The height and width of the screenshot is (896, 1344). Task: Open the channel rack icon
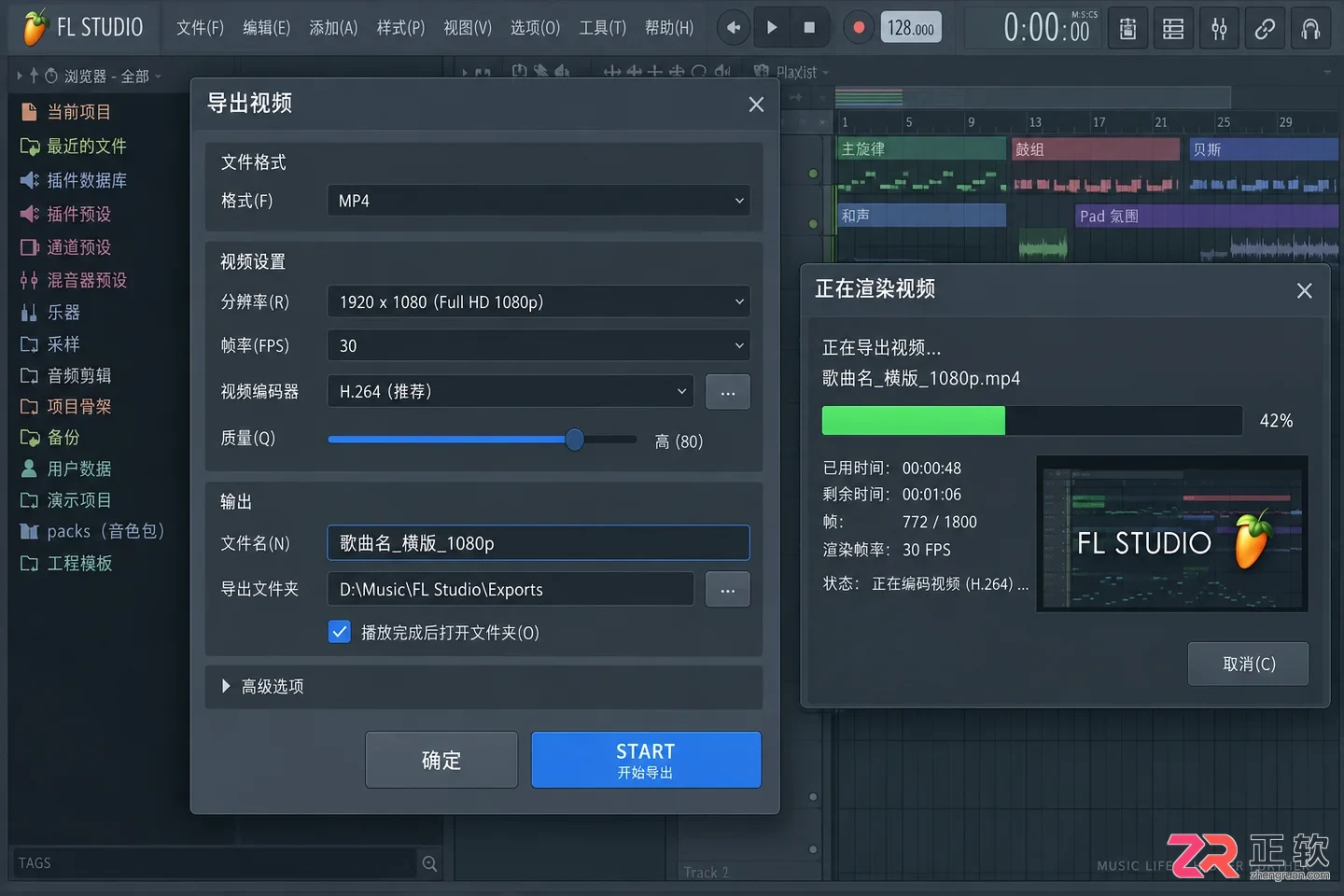pyautogui.click(x=1173, y=29)
